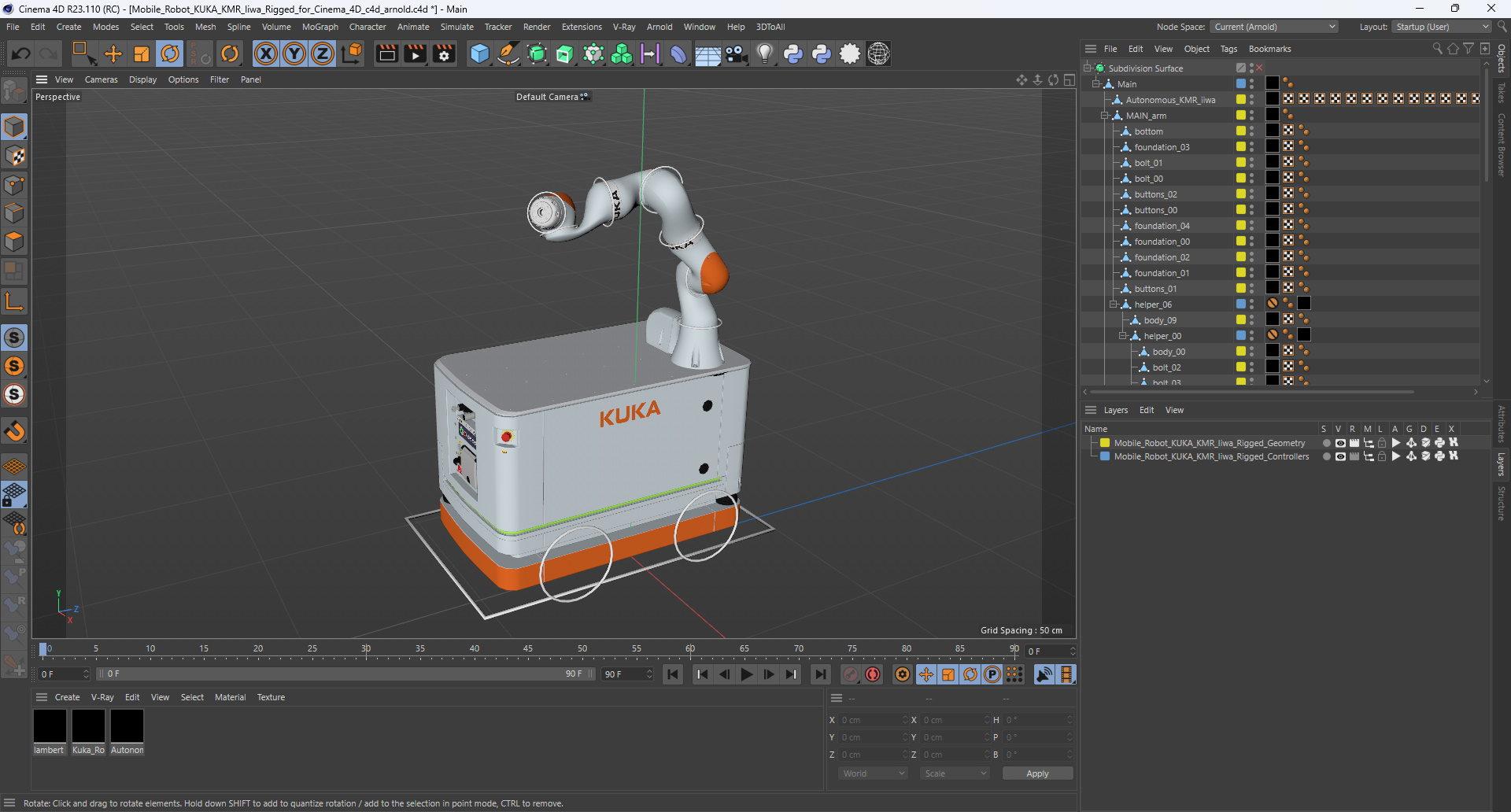Screen dimensions: 1511x812
Task: Toggle solo dot for Controllers layer
Action: [1327, 456]
